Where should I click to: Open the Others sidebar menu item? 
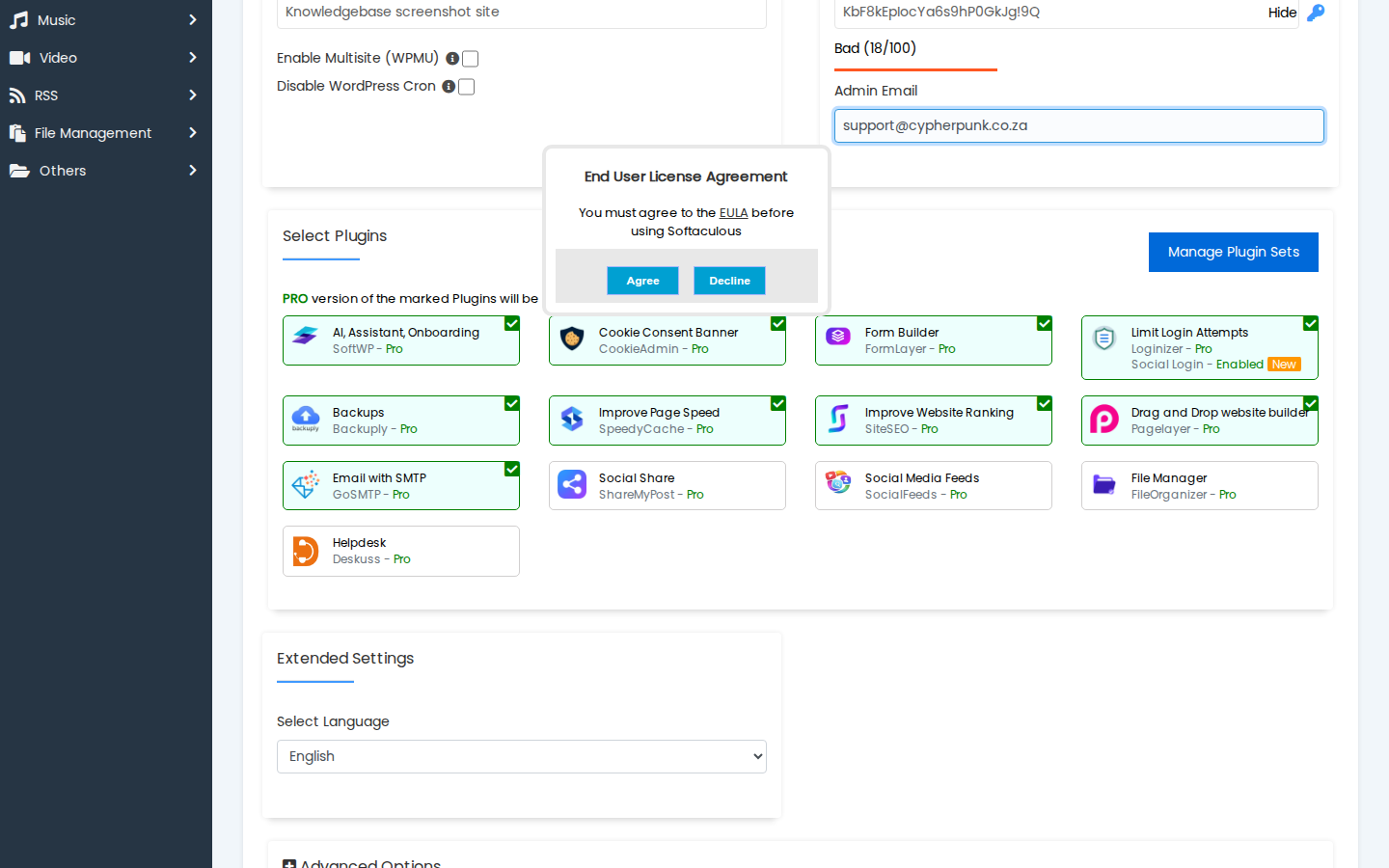106,171
